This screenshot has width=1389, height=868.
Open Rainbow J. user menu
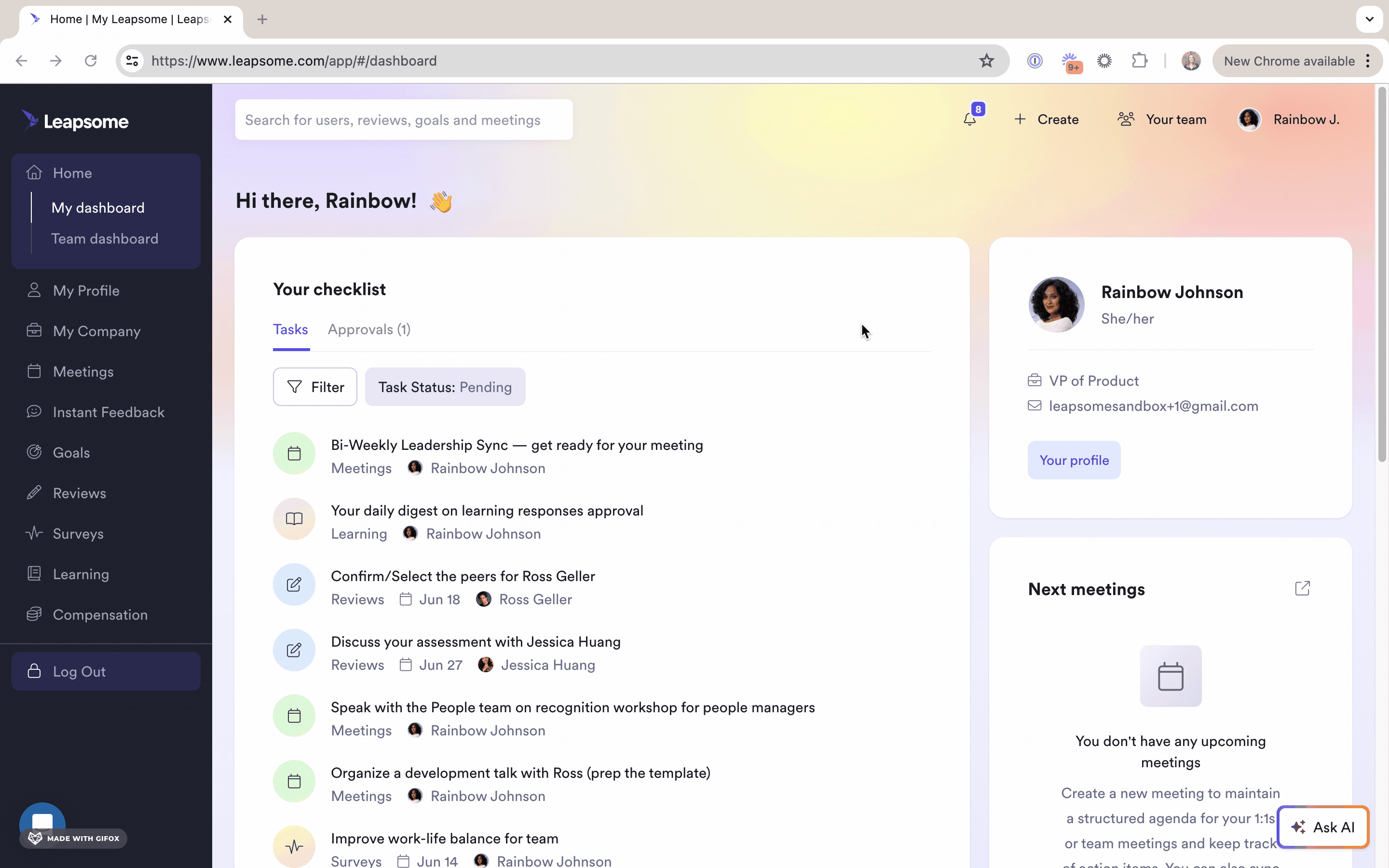click(1289, 120)
